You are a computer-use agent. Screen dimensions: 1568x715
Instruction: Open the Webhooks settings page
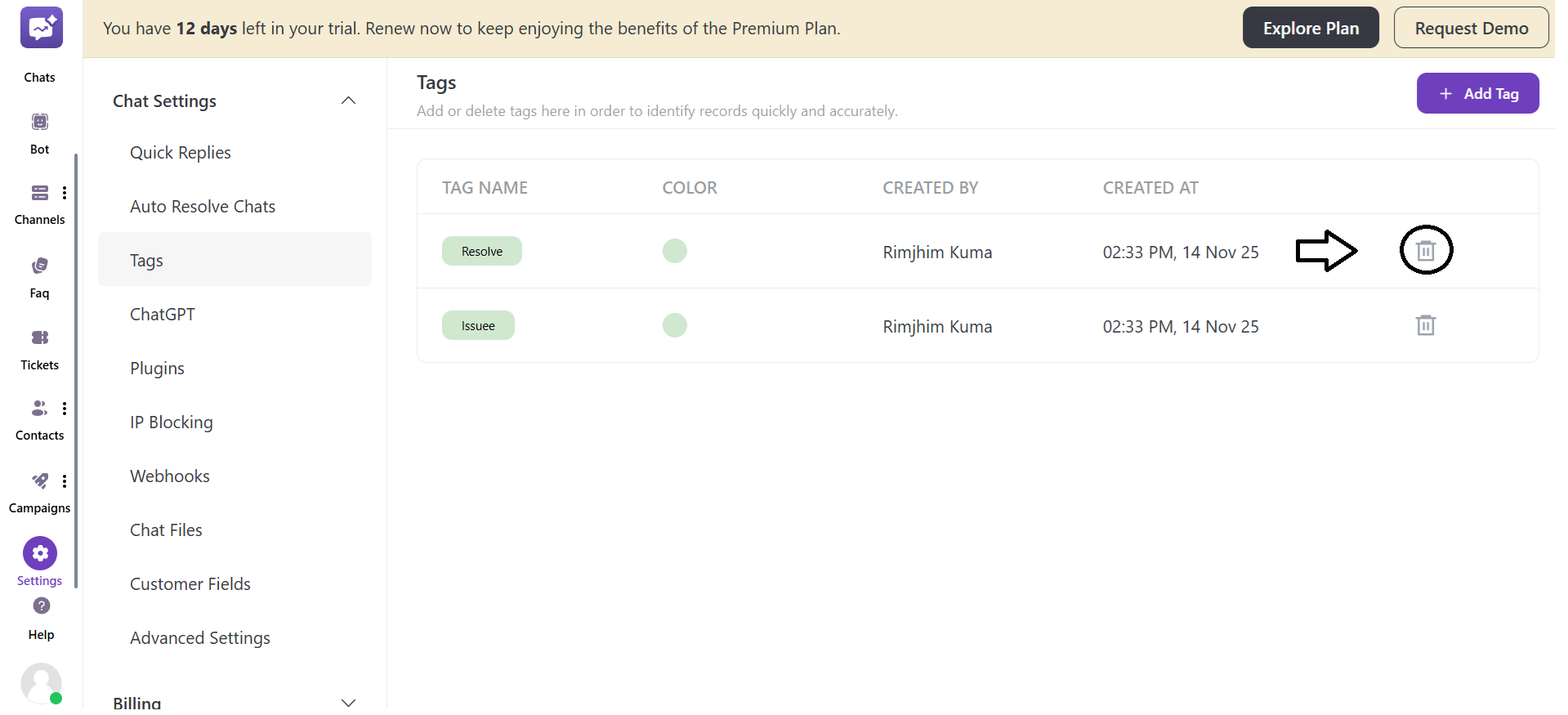[x=170, y=476]
